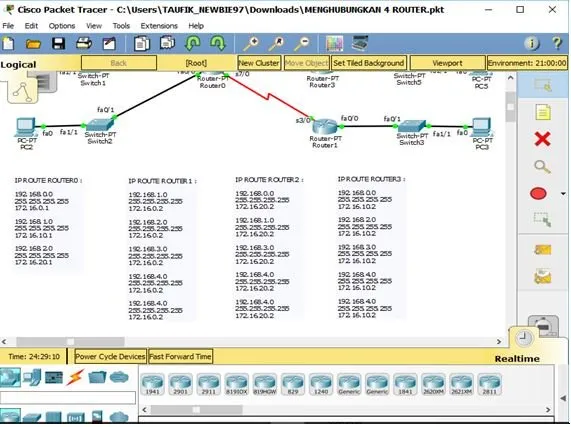Viewport: 571px width, 427px height.
Task: Open the logical workspace navigation icon
Action: coord(23,91)
